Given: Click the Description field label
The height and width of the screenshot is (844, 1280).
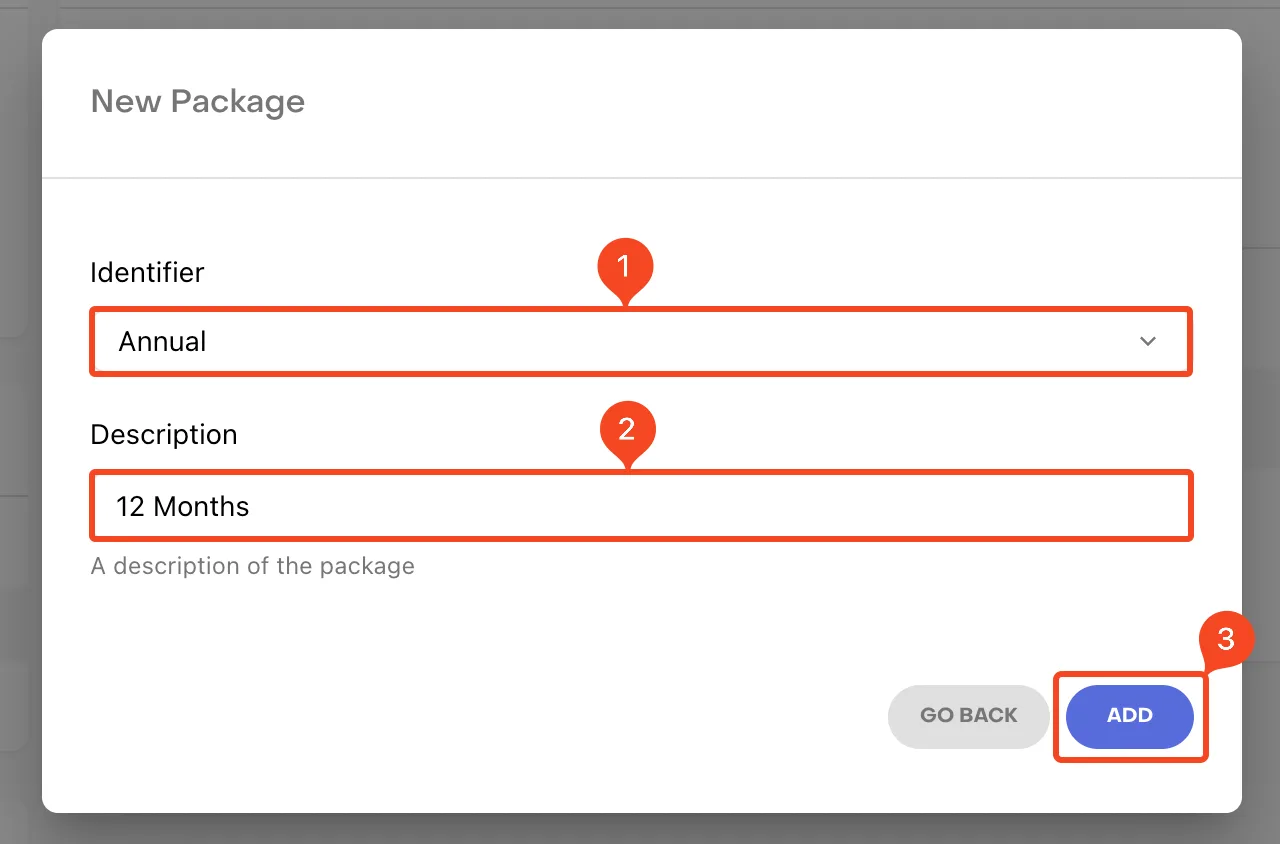Looking at the screenshot, I should click(x=164, y=435).
